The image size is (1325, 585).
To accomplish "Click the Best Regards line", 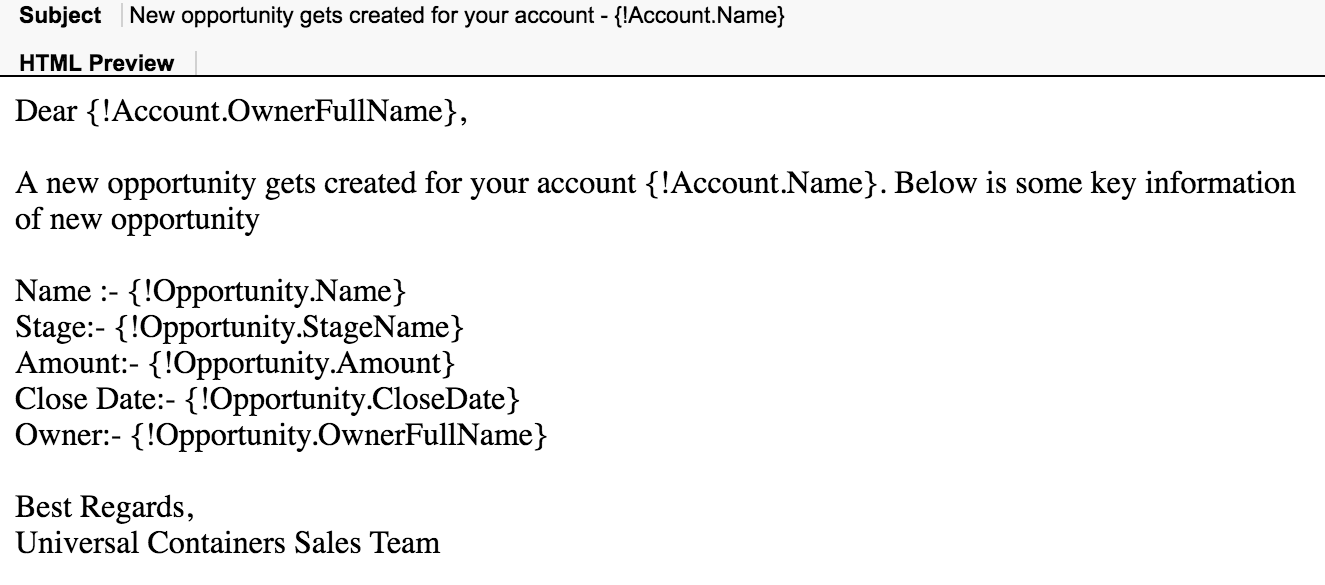I will pos(106,508).
